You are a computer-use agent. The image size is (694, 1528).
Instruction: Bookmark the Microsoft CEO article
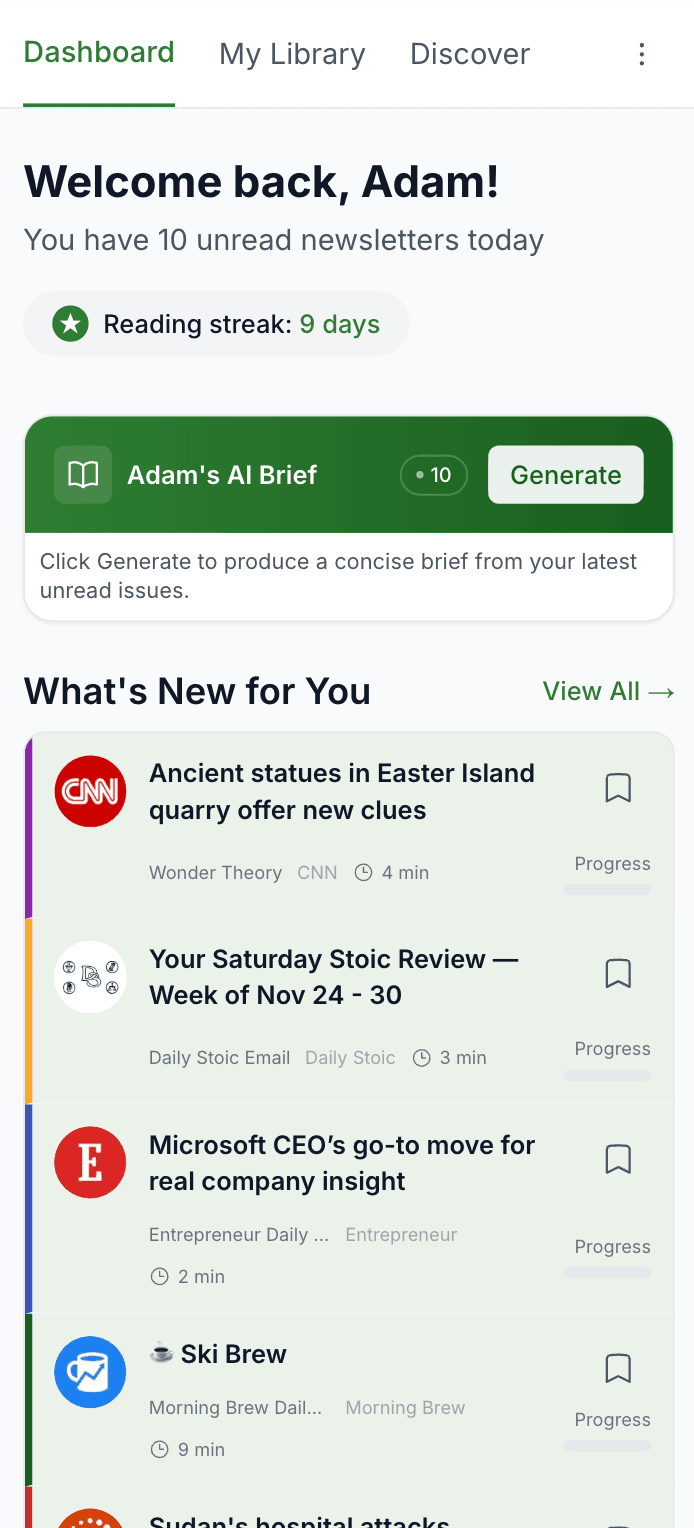[618, 1159]
